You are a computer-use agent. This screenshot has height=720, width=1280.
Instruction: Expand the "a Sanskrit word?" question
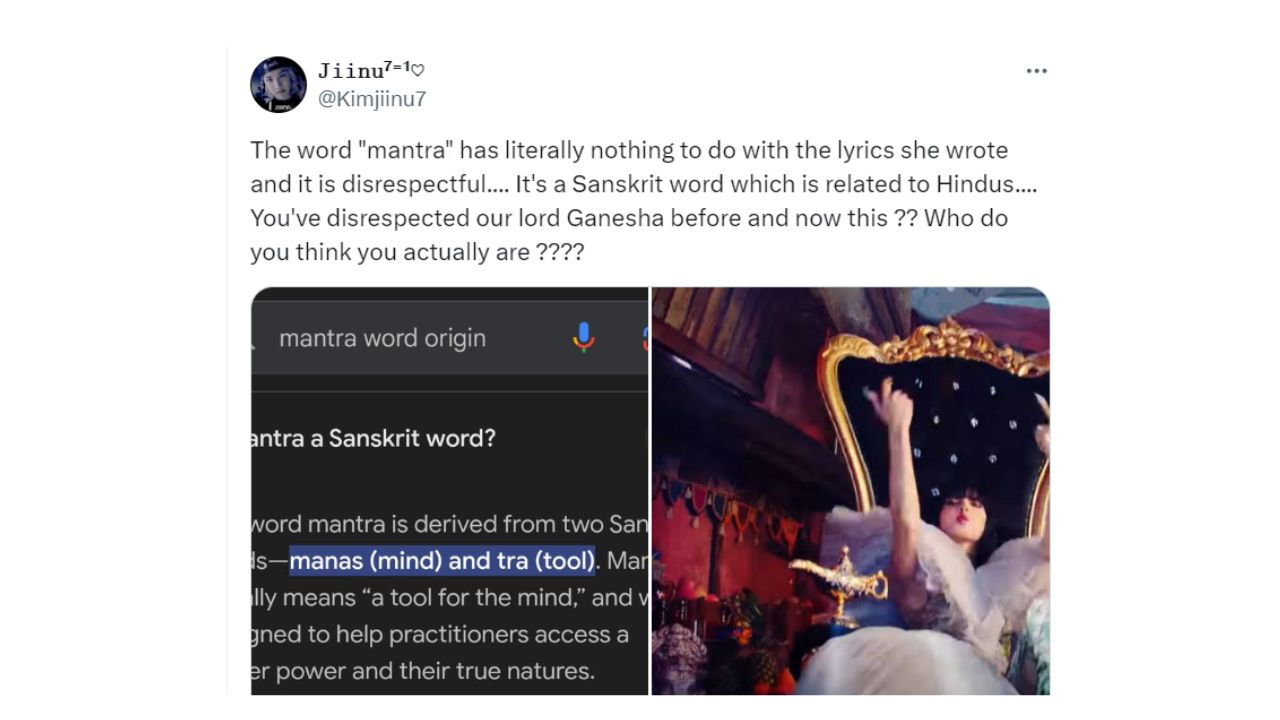pyautogui.click(x=373, y=438)
